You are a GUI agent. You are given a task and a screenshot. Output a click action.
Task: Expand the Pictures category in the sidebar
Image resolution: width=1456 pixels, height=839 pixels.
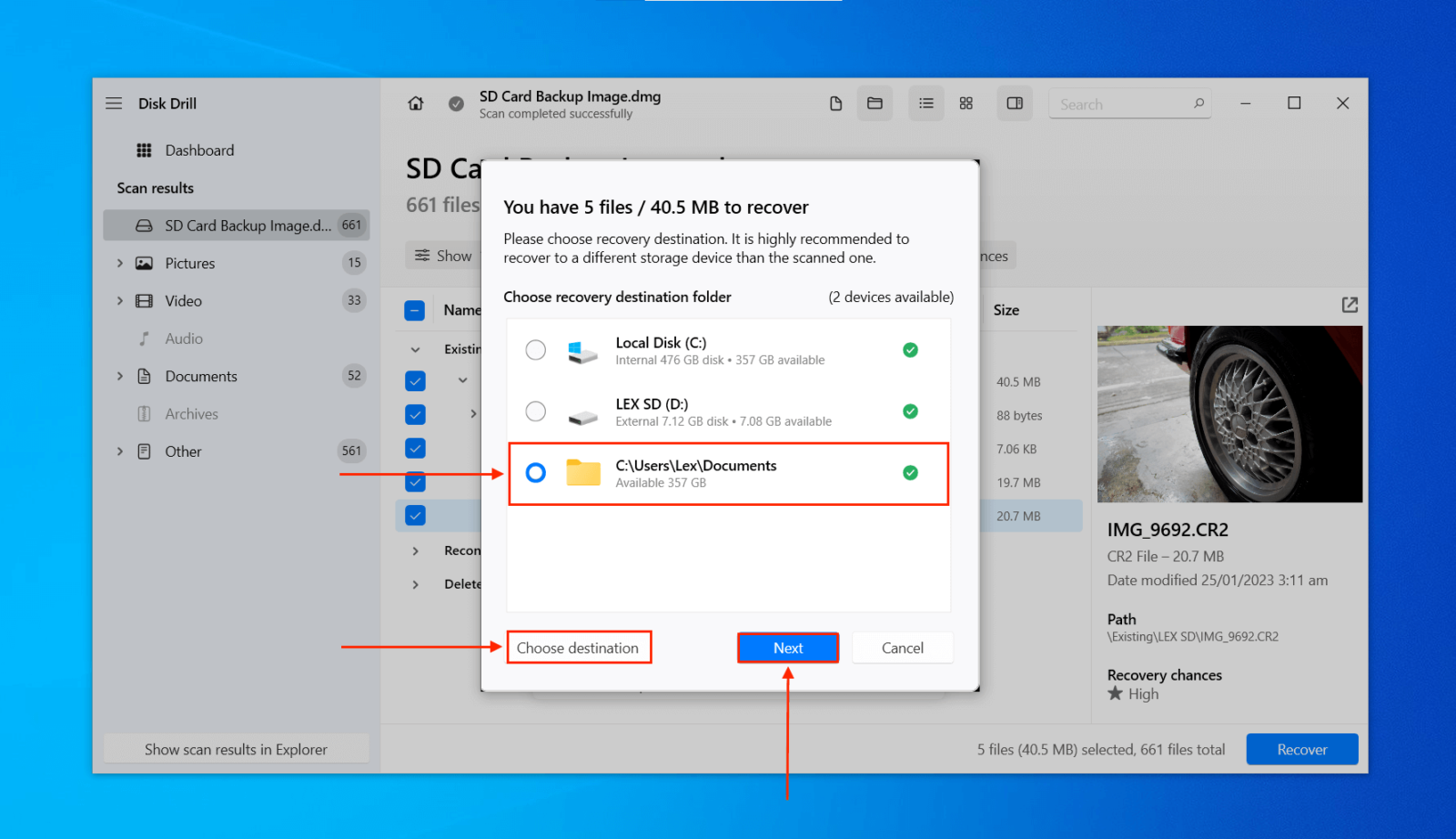coord(120,262)
